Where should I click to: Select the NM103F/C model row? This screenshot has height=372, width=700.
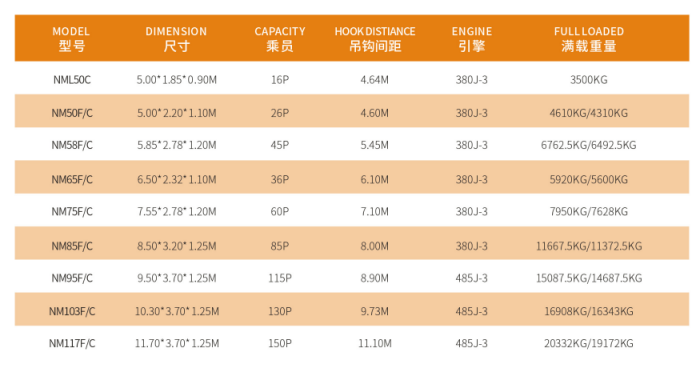tap(352, 309)
